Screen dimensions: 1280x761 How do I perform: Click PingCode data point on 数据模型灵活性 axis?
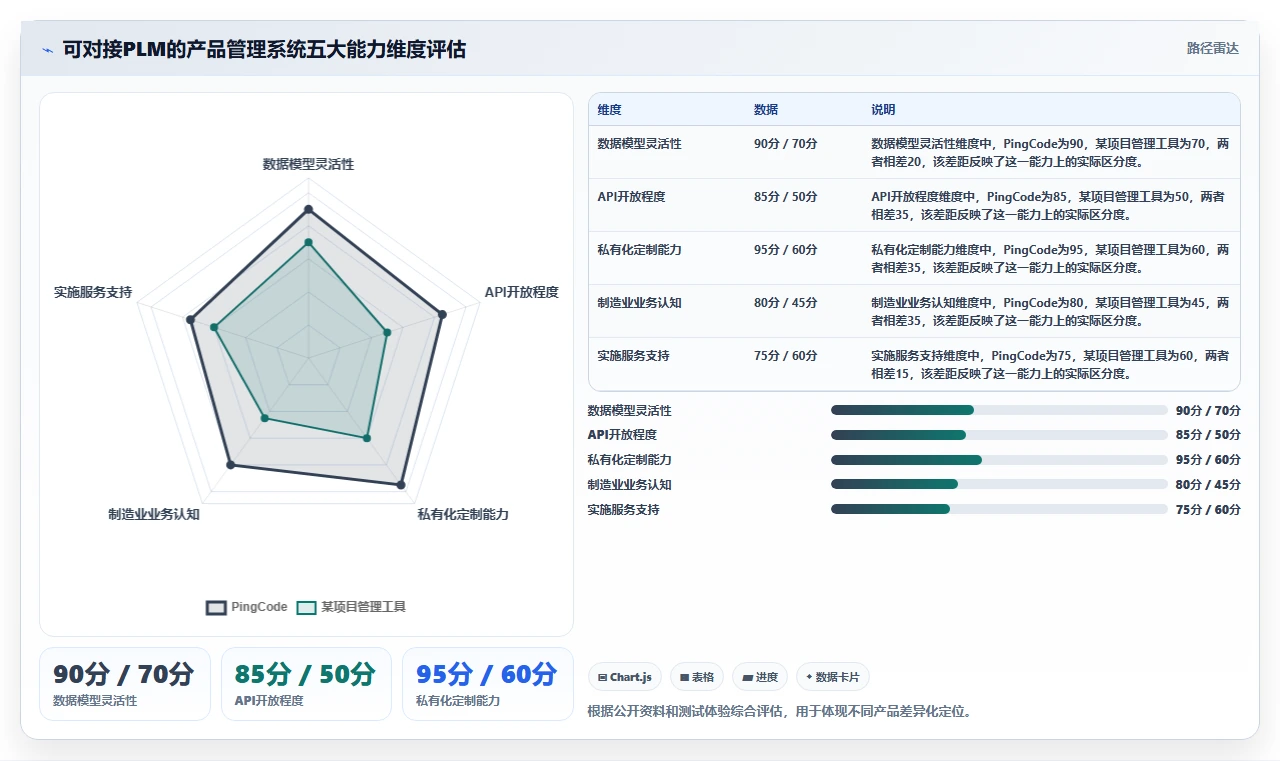[x=308, y=209]
